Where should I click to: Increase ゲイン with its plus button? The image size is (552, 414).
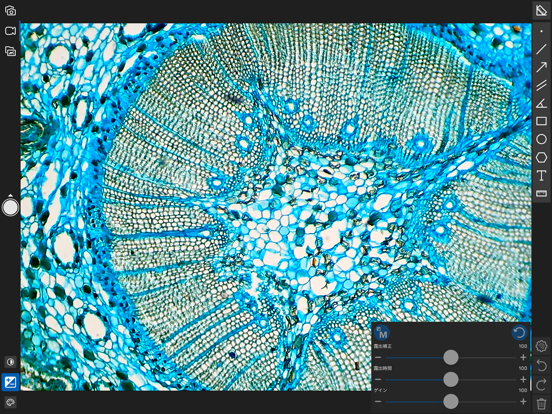pyautogui.click(x=523, y=402)
